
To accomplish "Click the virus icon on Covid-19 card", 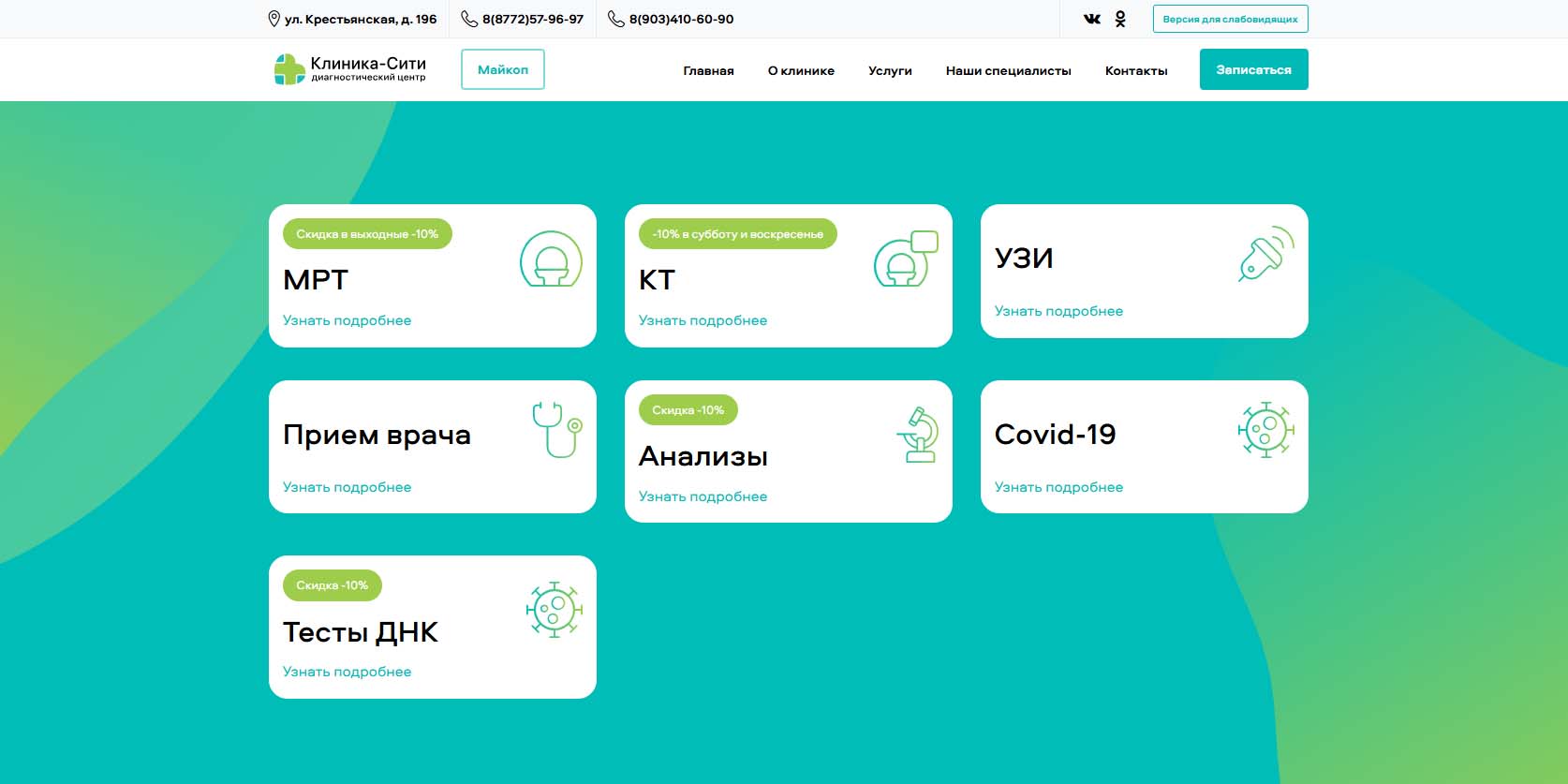I will point(1265,430).
